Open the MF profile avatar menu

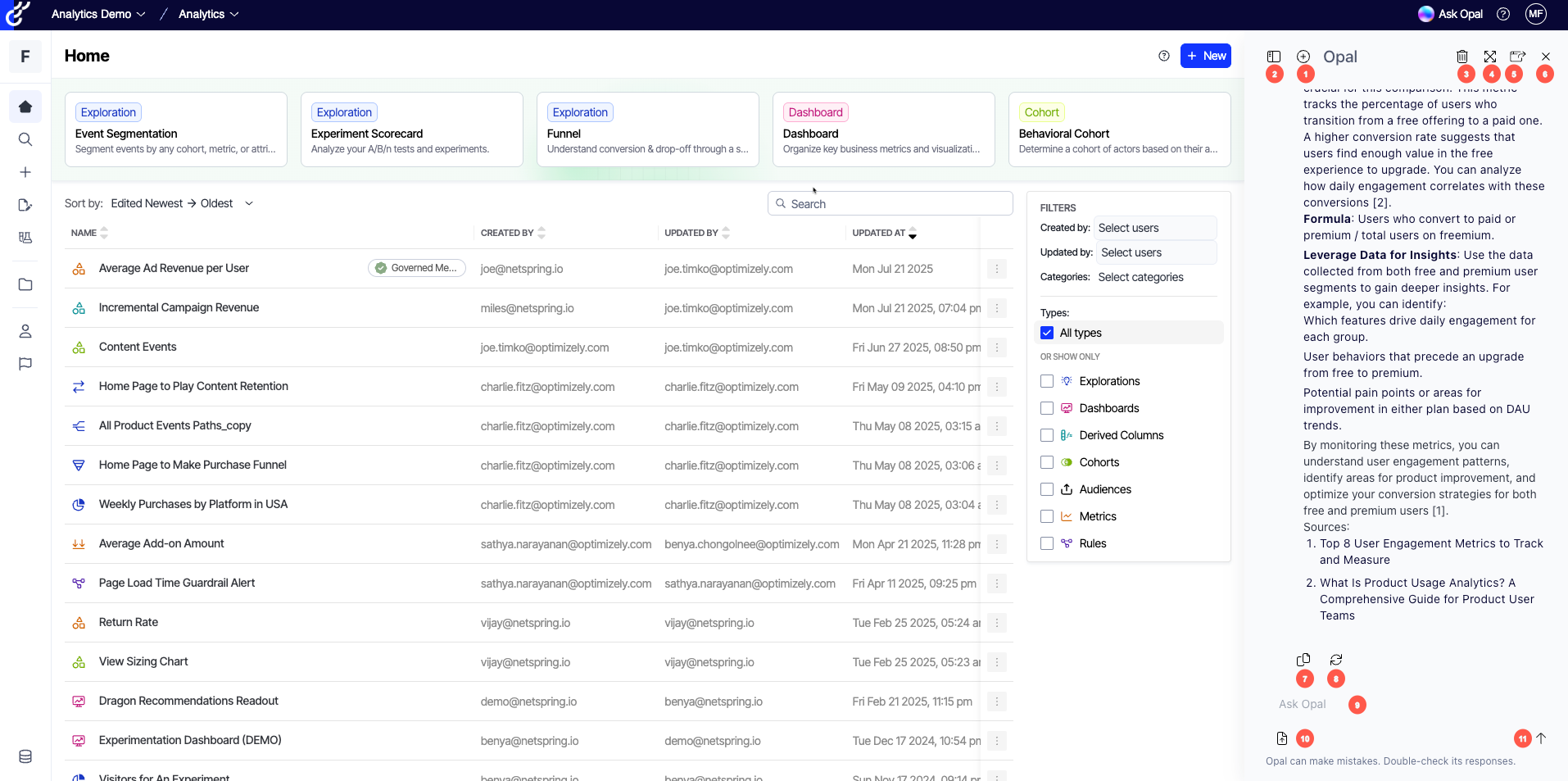[1536, 14]
